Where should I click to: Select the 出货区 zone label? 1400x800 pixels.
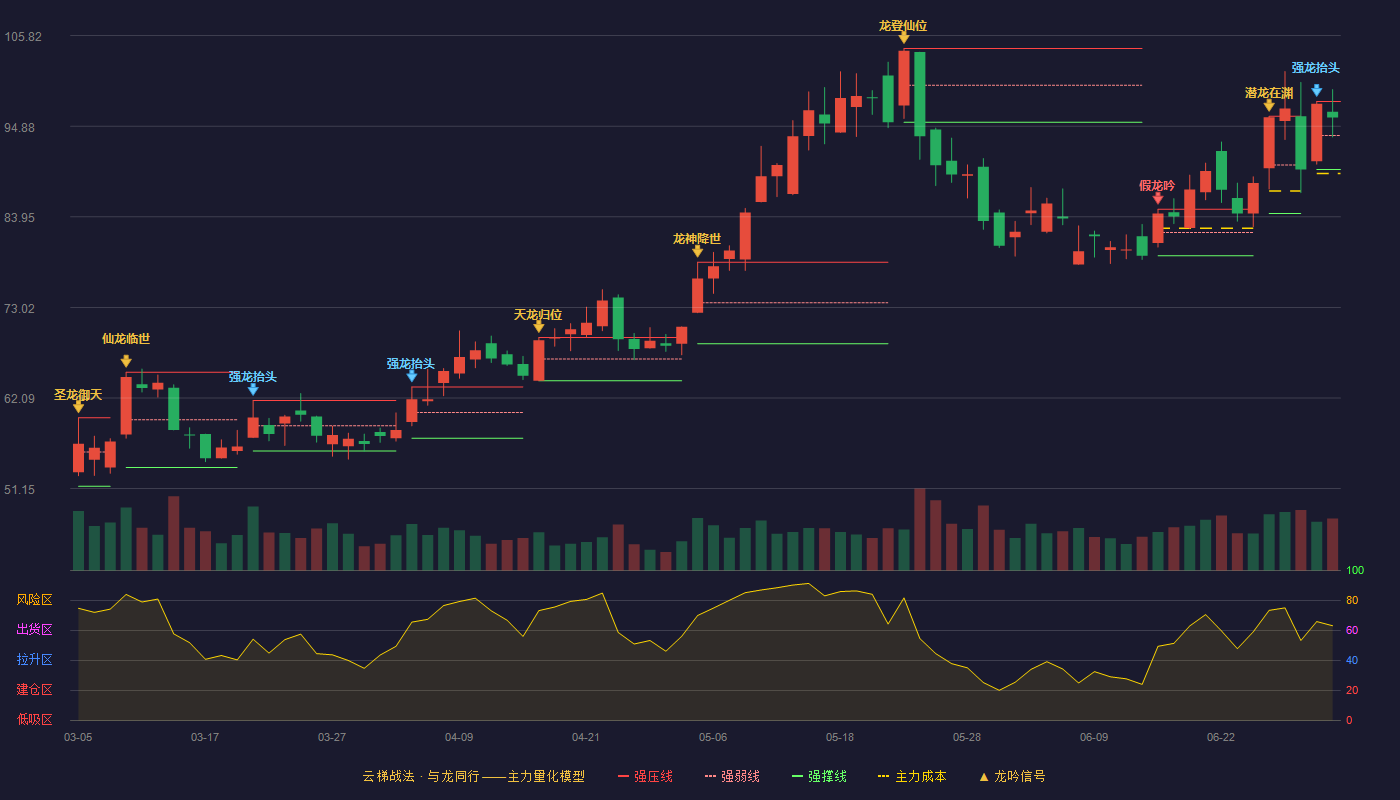tap(35, 630)
